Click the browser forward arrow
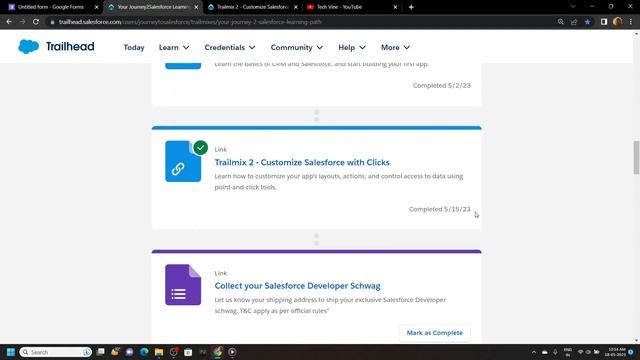Screen dimensions: 640x360 (22, 22)
